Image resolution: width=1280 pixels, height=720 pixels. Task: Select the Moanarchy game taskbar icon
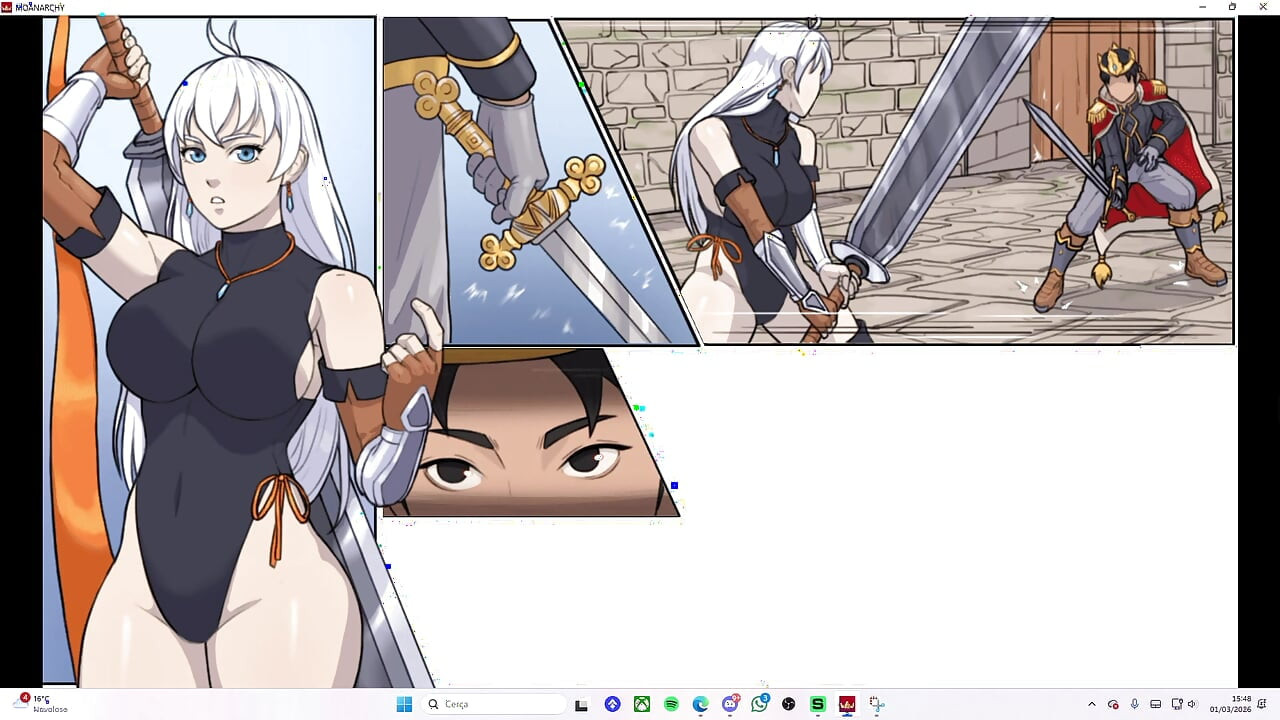(x=847, y=704)
